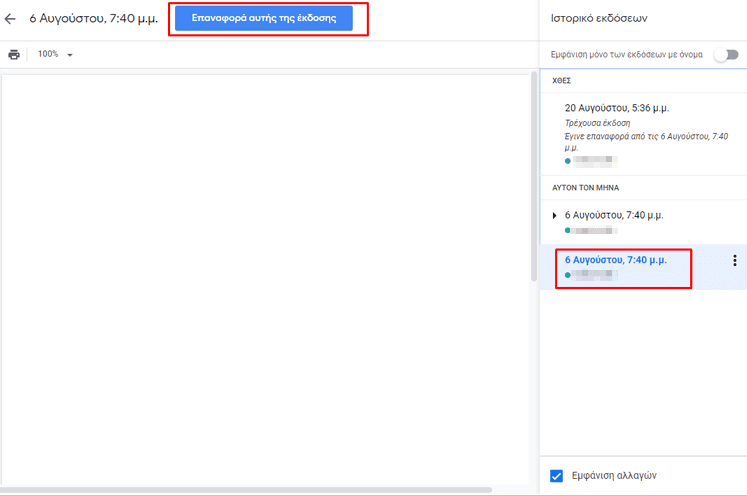This screenshot has height=496, width=747.
Task: Click the blank document page area
Action: point(266,279)
